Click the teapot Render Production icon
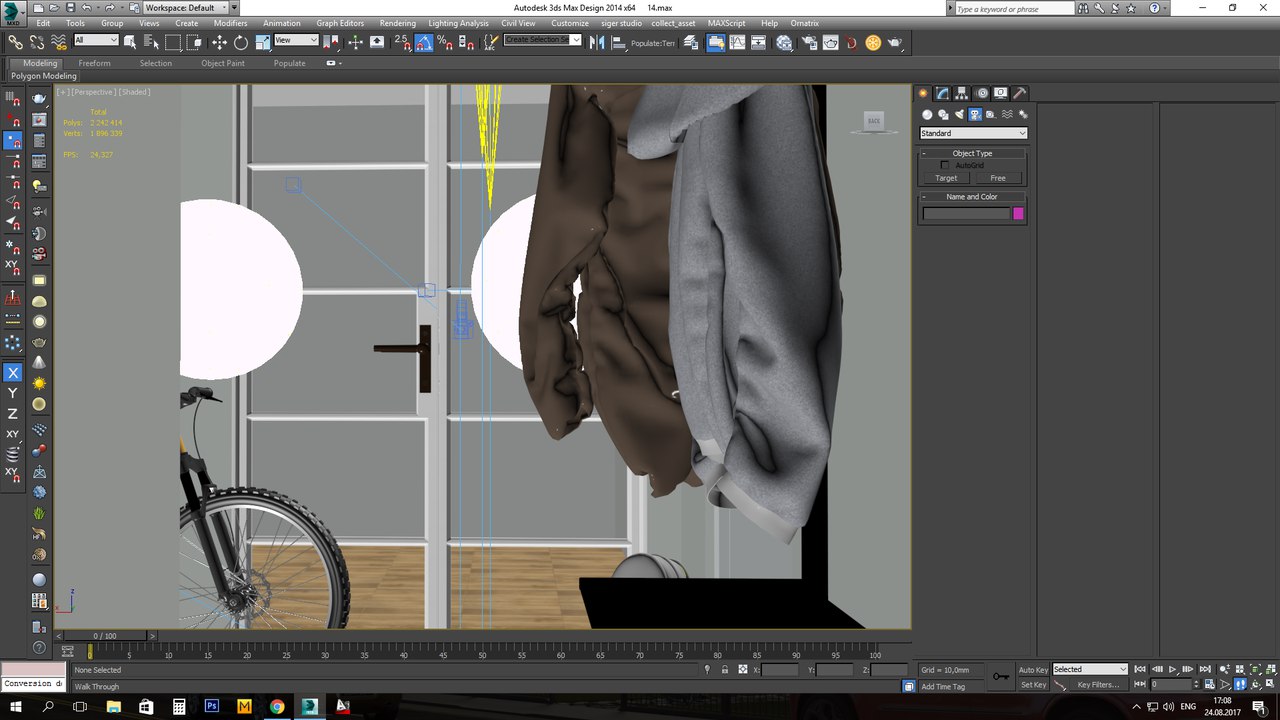1280x720 pixels. coord(895,42)
